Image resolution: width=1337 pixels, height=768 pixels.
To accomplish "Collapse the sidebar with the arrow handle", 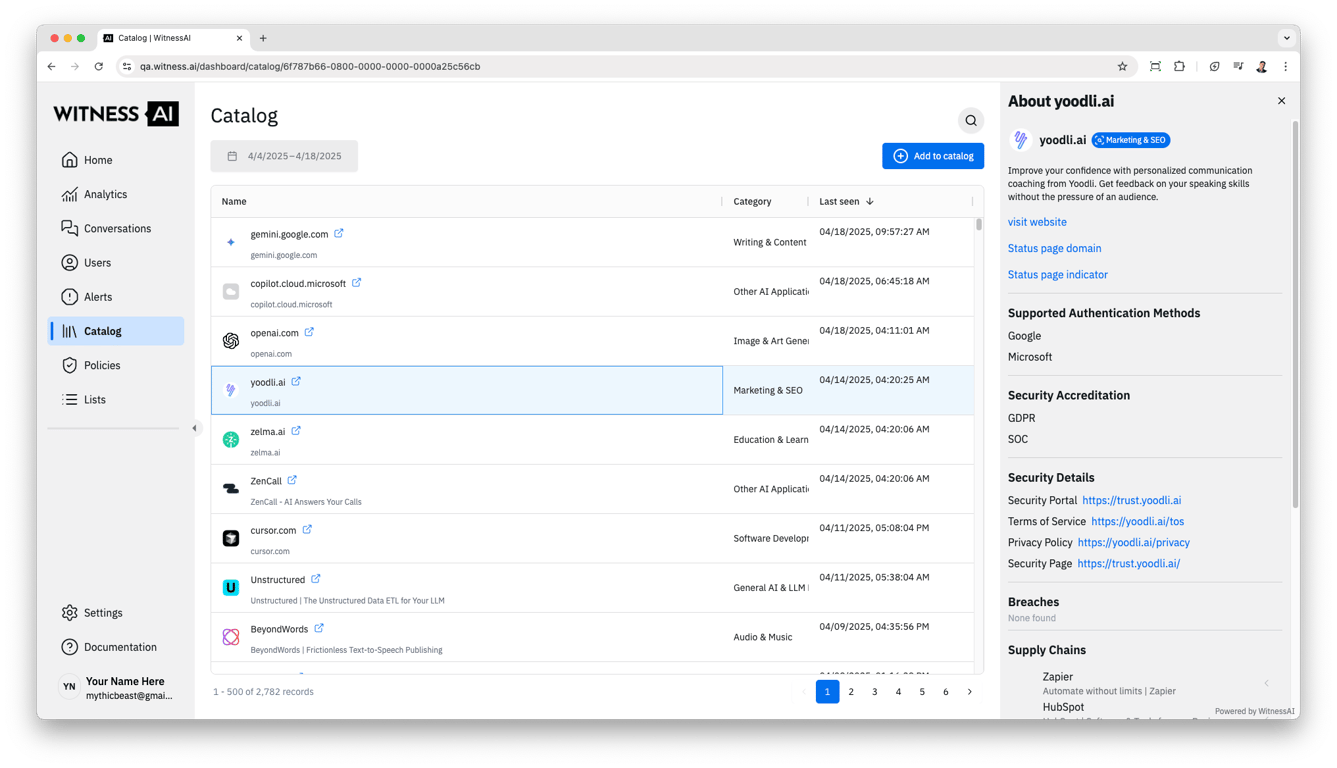I will [x=194, y=428].
